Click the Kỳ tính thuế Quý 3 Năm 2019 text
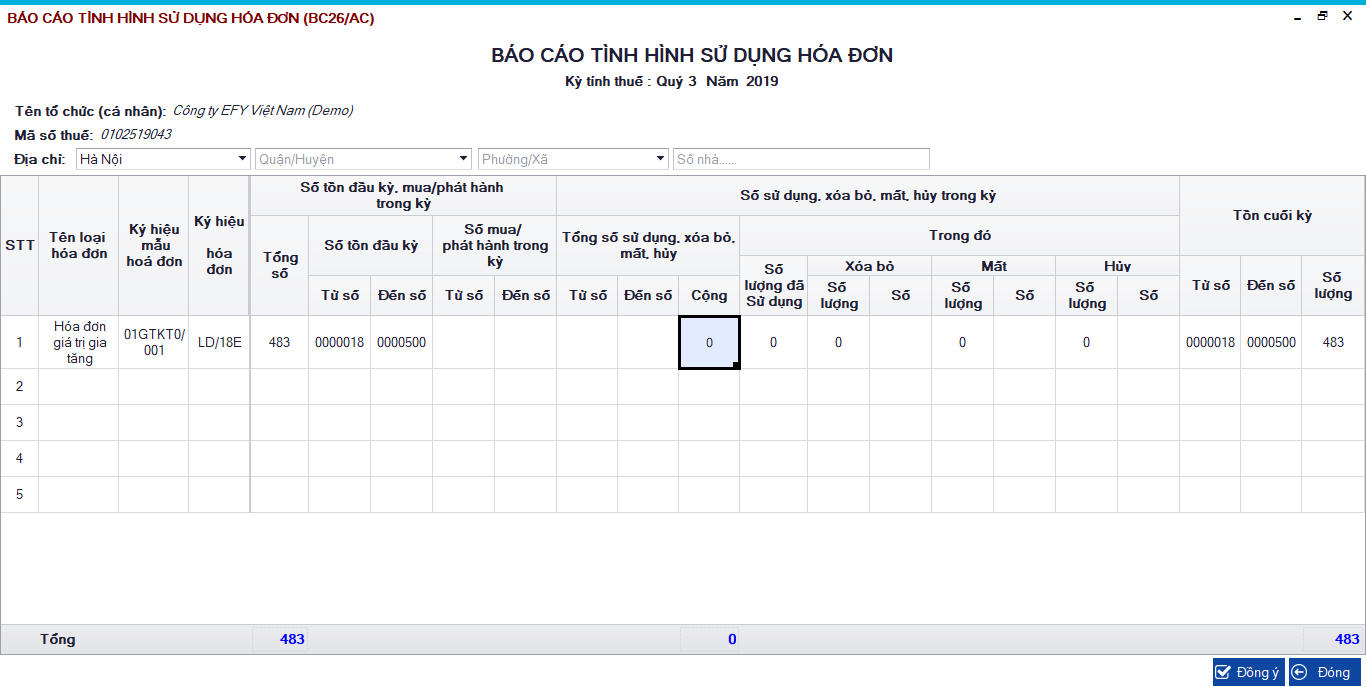 (672, 81)
